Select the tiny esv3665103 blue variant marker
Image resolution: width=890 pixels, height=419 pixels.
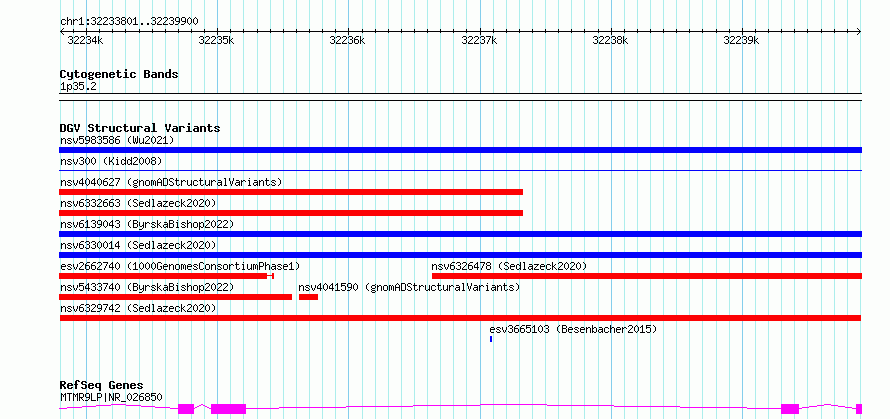point(491,339)
